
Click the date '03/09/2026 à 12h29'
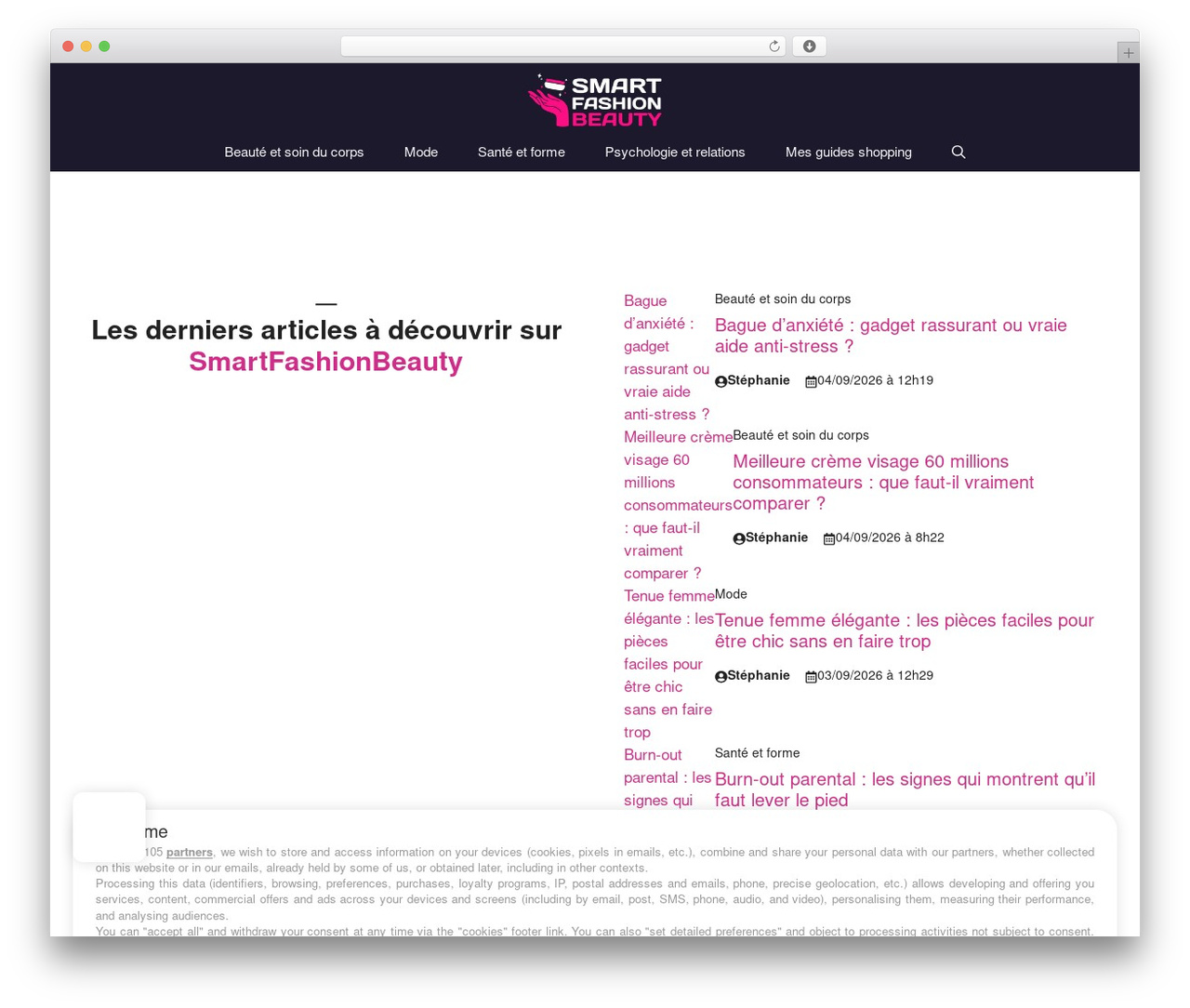point(875,675)
